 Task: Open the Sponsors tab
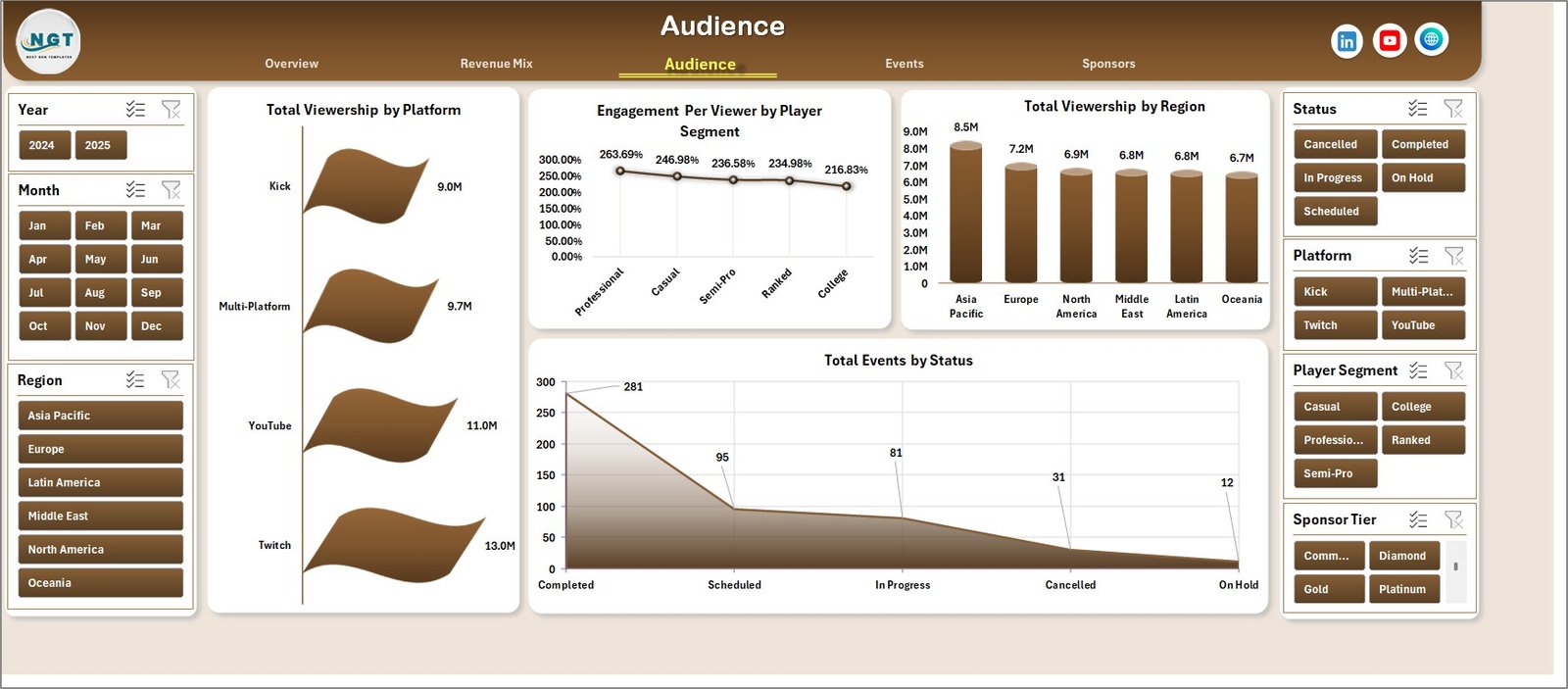pos(1108,64)
